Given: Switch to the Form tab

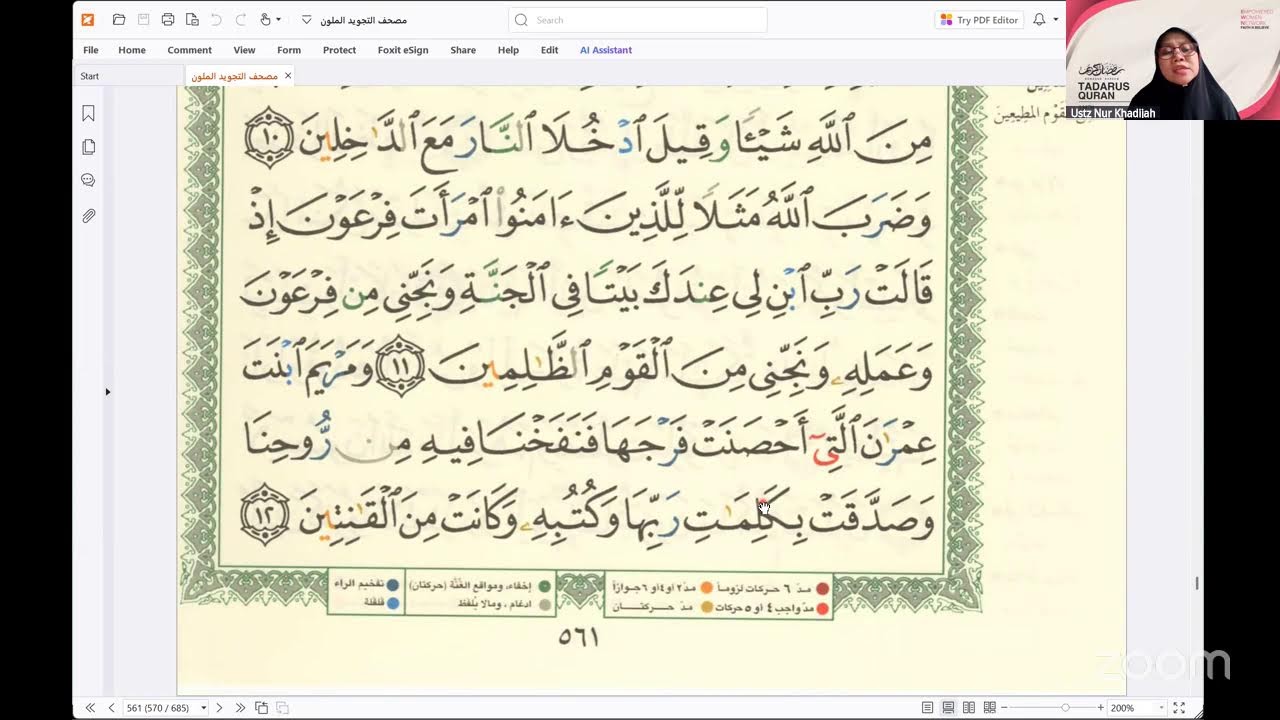Looking at the screenshot, I should click(289, 50).
